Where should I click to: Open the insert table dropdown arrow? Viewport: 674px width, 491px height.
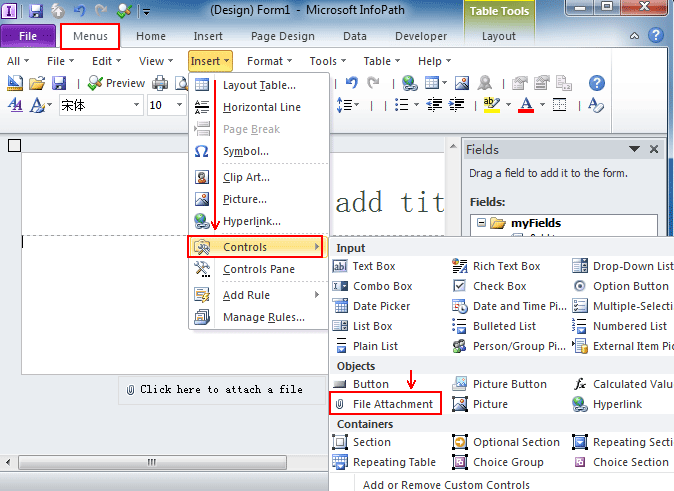click(444, 83)
